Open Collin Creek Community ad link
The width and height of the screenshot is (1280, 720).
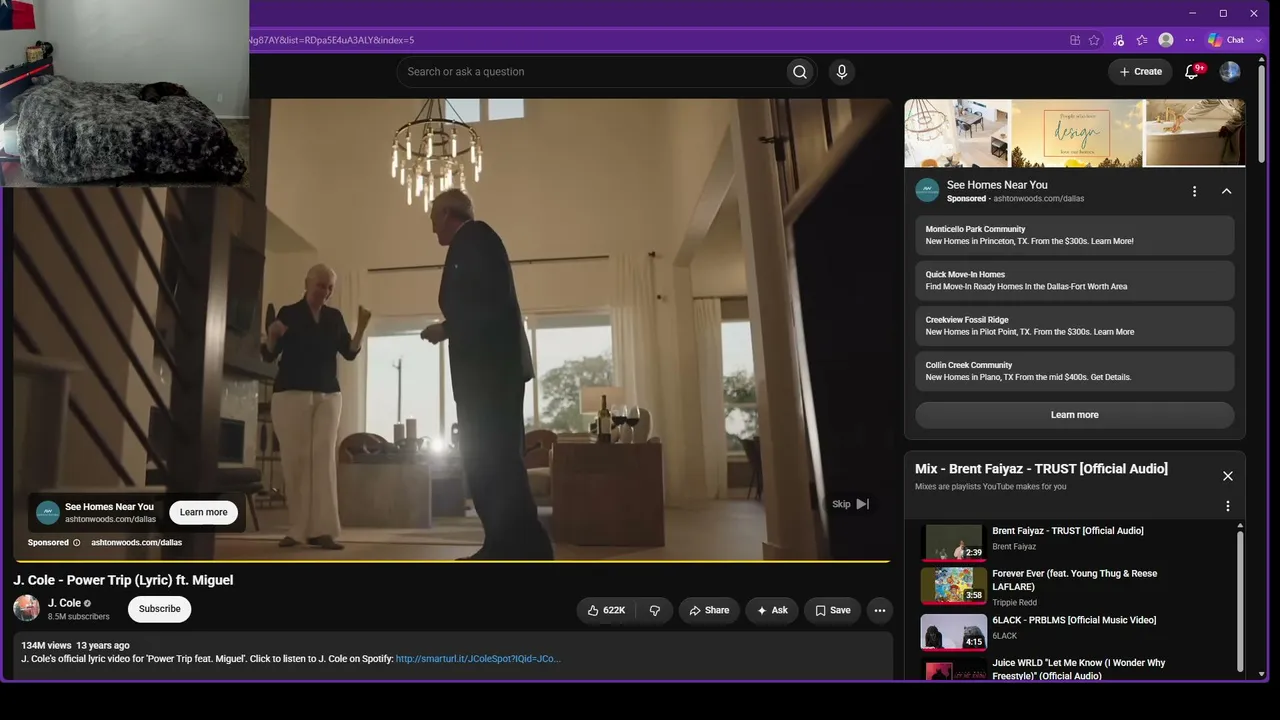1075,371
